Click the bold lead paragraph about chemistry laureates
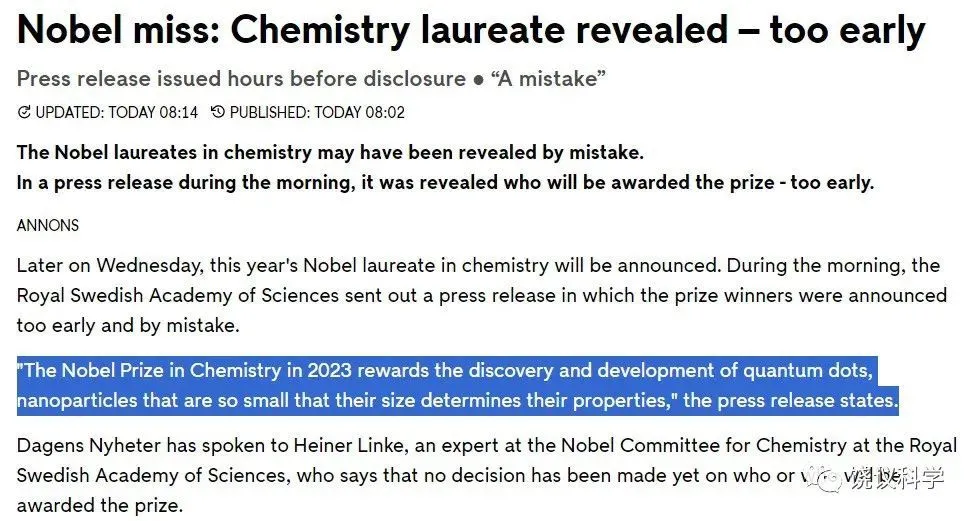The height and width of the screenshot is (521, 976). 445,167
